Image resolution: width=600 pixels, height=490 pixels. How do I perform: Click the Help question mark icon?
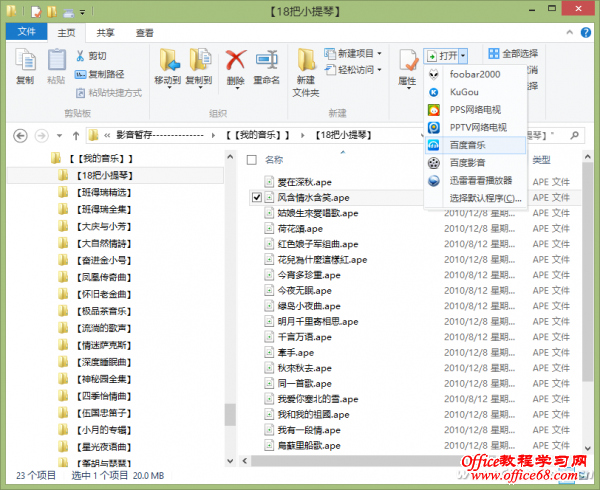click(x=585, y=33)
